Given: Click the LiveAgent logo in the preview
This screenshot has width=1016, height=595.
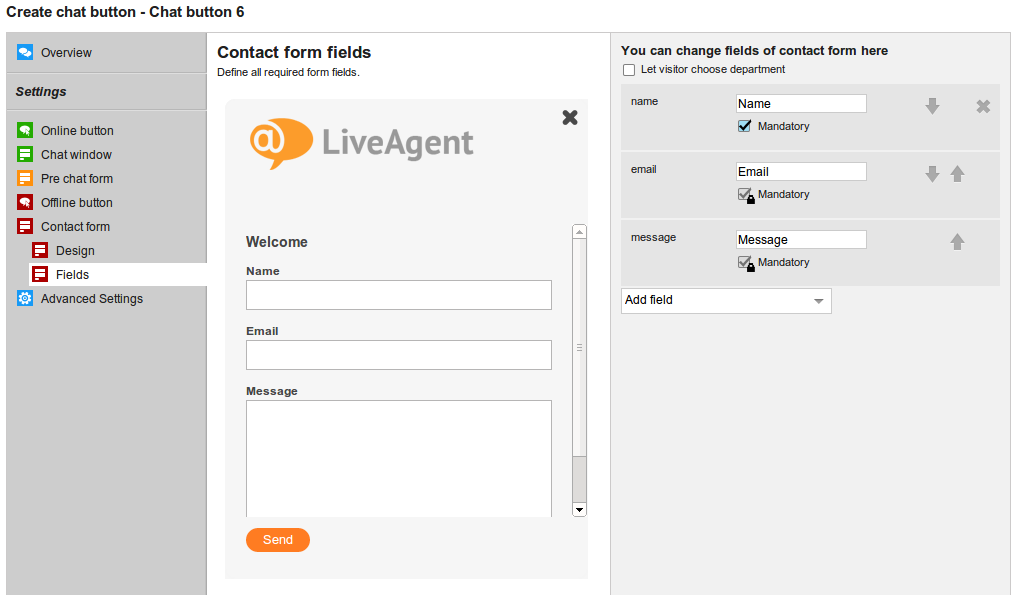Looking at the screenshot, I should click(x=362, y=143).
